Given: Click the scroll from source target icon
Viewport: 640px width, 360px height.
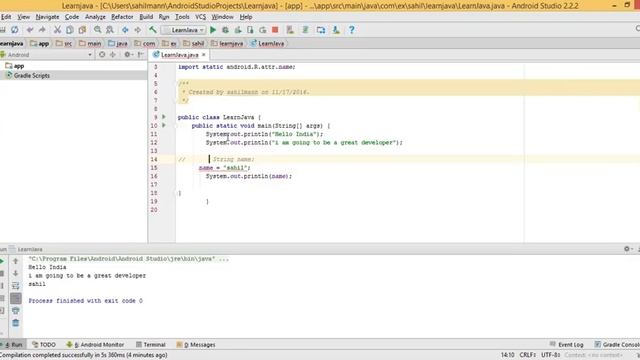Looking at the screenshot, I should [102, 55].
